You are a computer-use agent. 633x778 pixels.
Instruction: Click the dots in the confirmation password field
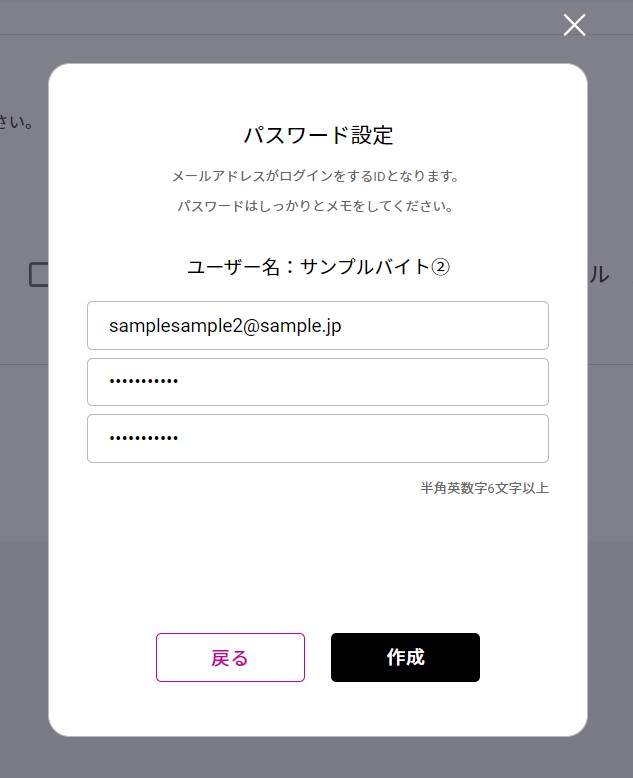click(143, 439)
